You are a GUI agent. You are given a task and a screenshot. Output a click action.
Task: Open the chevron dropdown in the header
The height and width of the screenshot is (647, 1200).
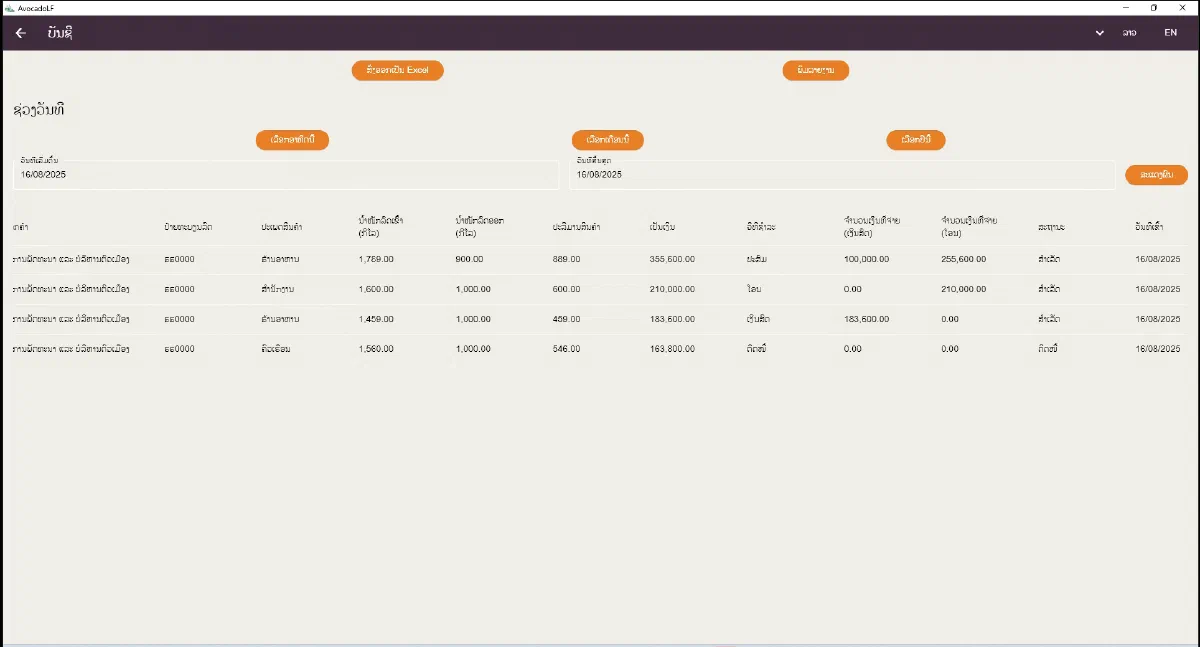point(1100,33)
